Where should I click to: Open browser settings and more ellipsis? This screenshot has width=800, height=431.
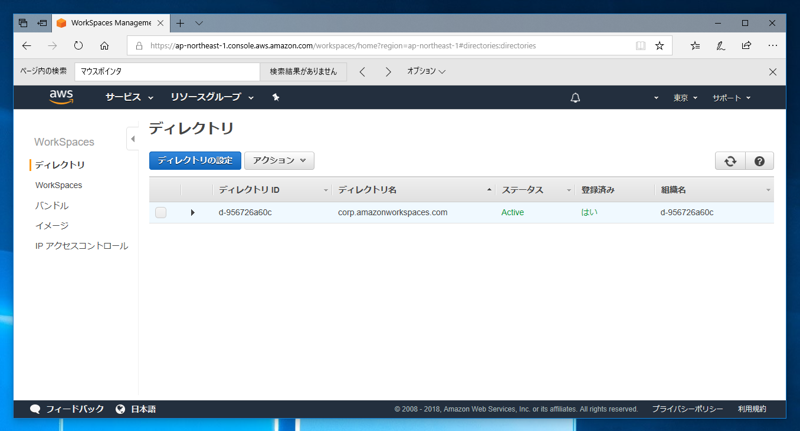pos(772,46)
